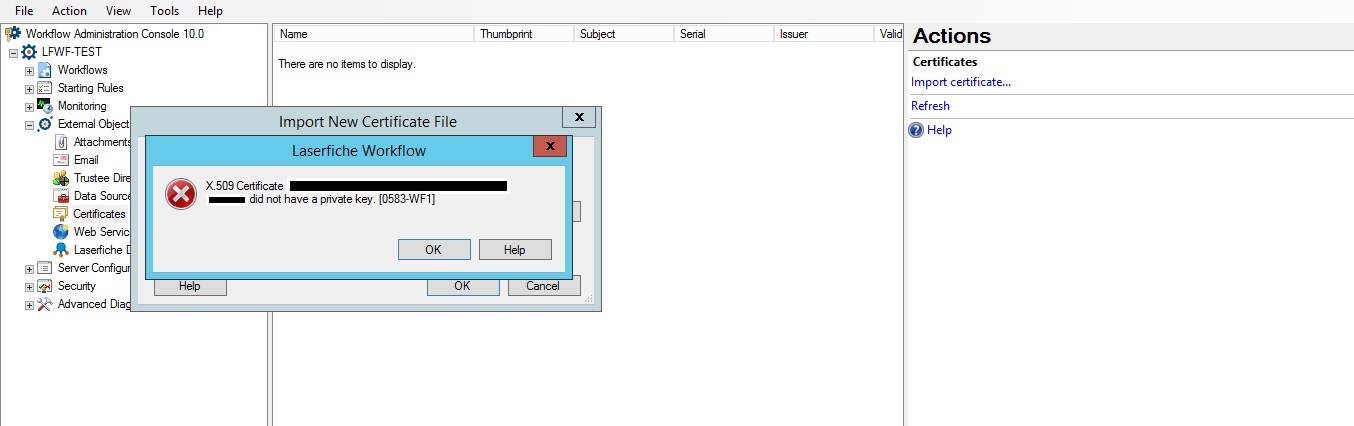
Task: Click the Laserfiche node icon below Web Services
Action: (61, 250)
